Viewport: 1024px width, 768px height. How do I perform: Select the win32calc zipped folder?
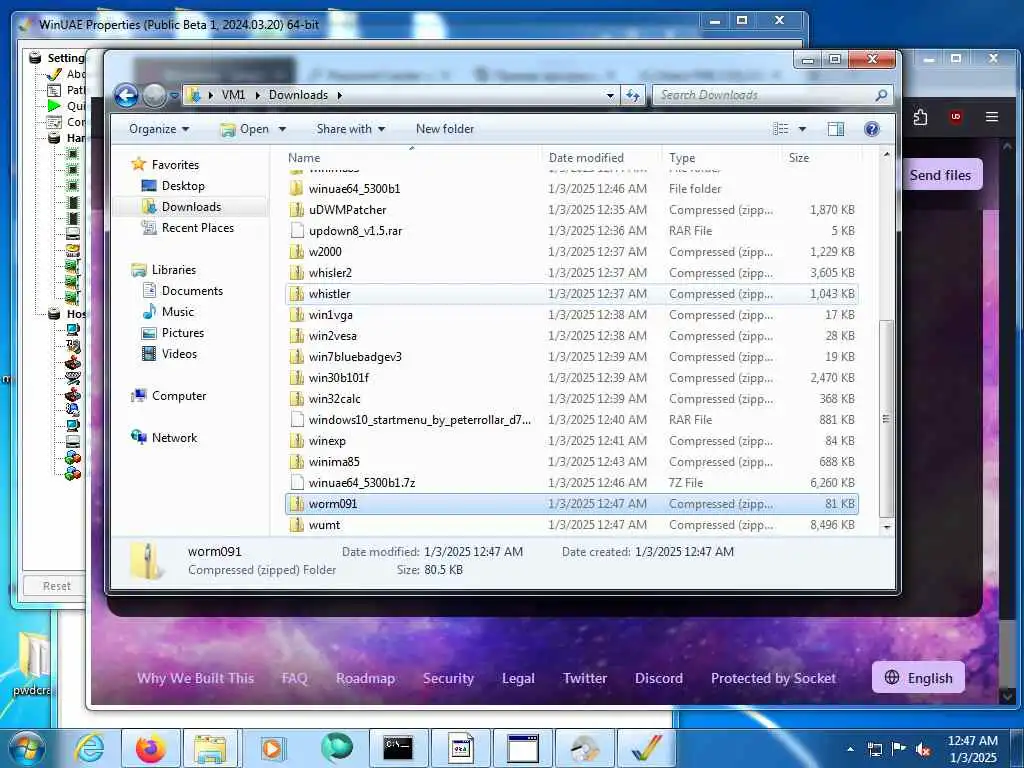coord(571,398)
